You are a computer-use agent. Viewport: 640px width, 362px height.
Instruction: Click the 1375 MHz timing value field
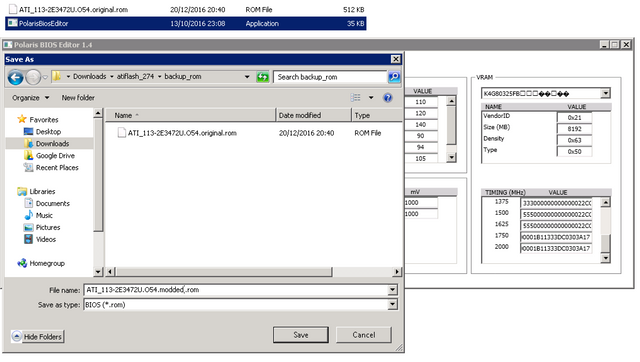click(x=556, y=203)
